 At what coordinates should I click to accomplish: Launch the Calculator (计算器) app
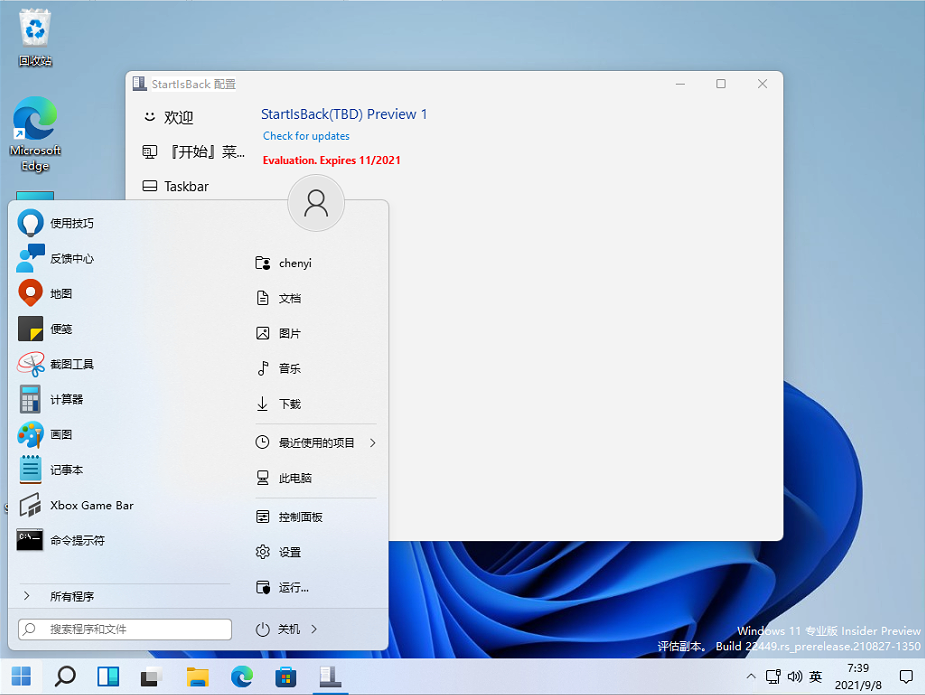pyautogui.click(x=66, y=399)
